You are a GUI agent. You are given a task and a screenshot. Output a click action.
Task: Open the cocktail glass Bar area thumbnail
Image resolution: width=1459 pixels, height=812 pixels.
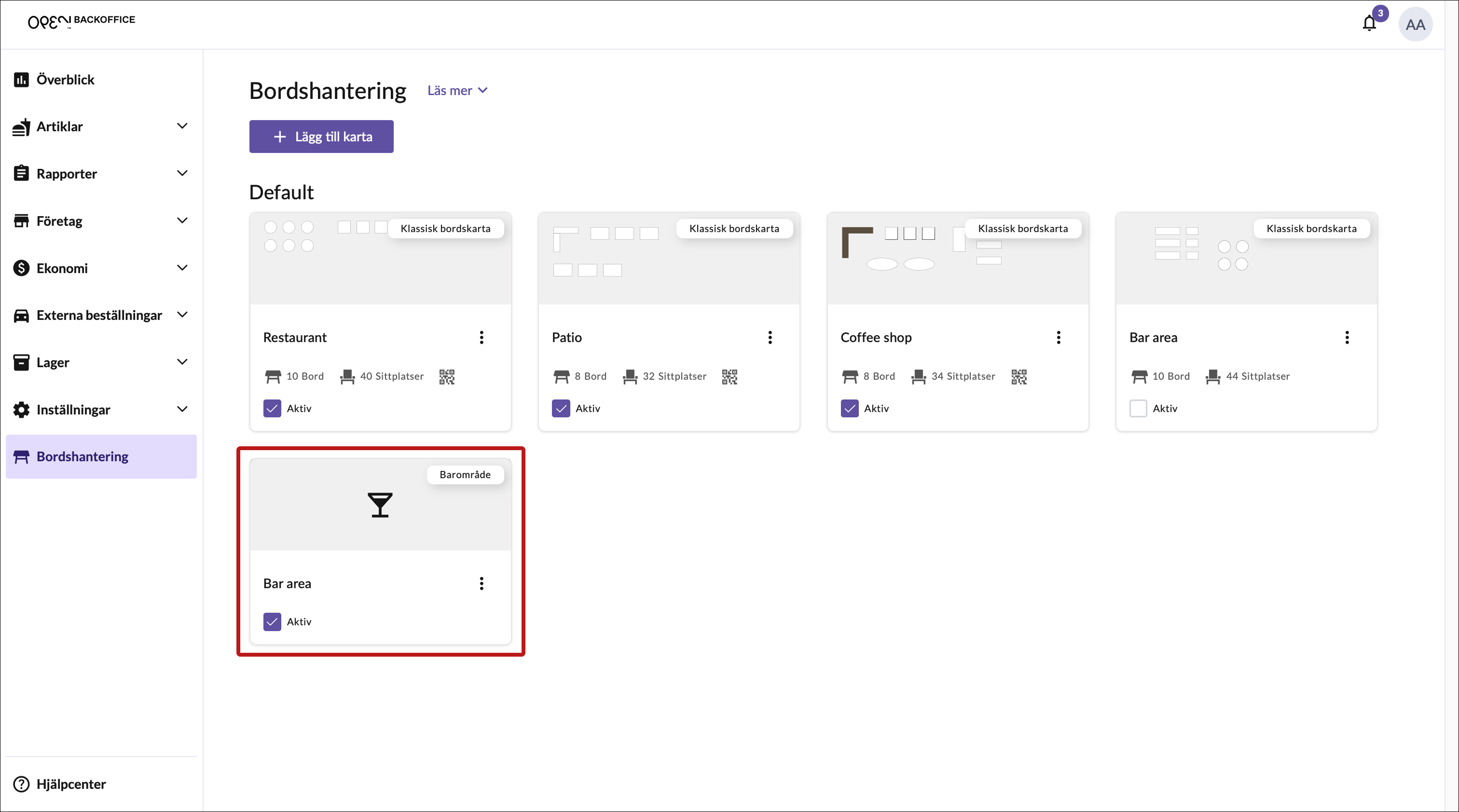(x=380, y=505)
